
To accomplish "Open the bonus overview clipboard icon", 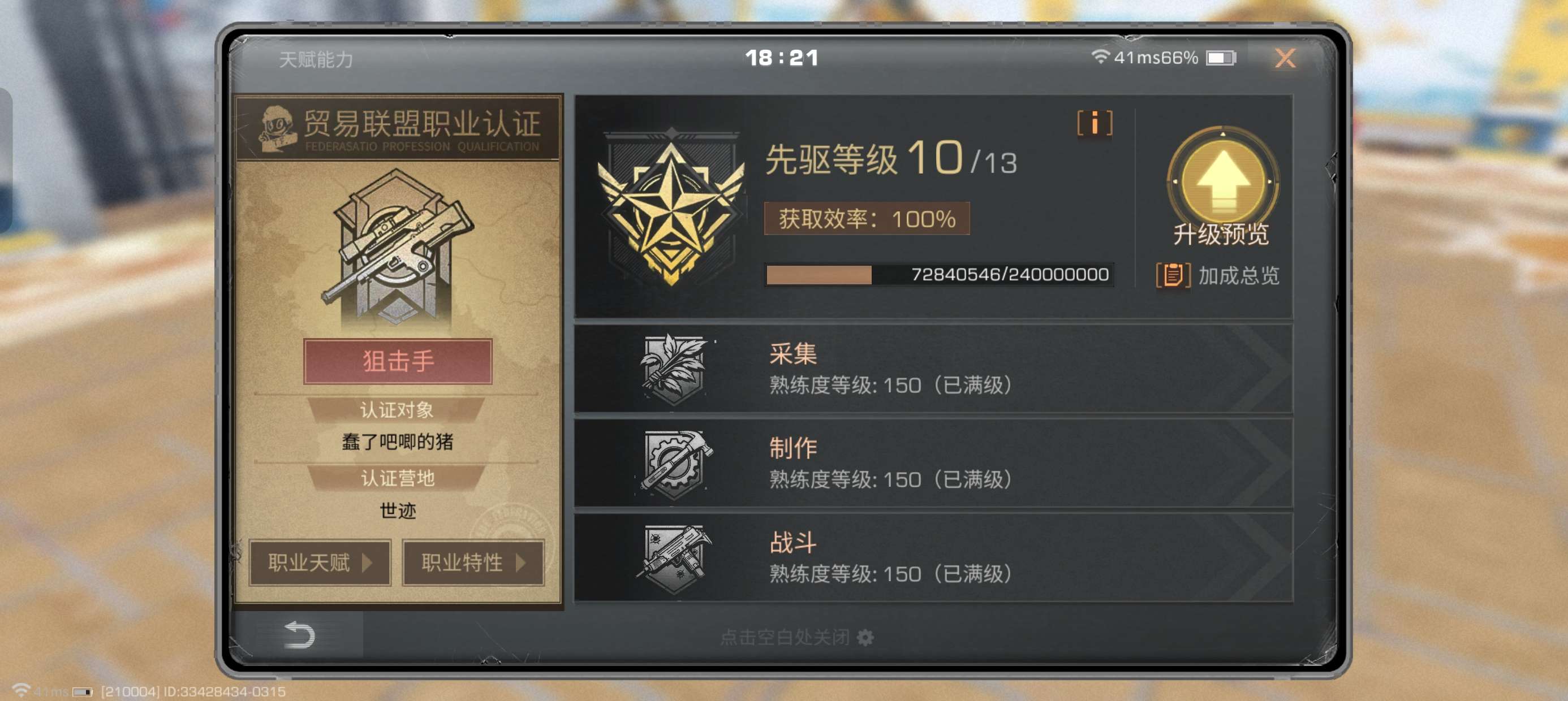I will pyautogui.click(x=1173, y=276).
